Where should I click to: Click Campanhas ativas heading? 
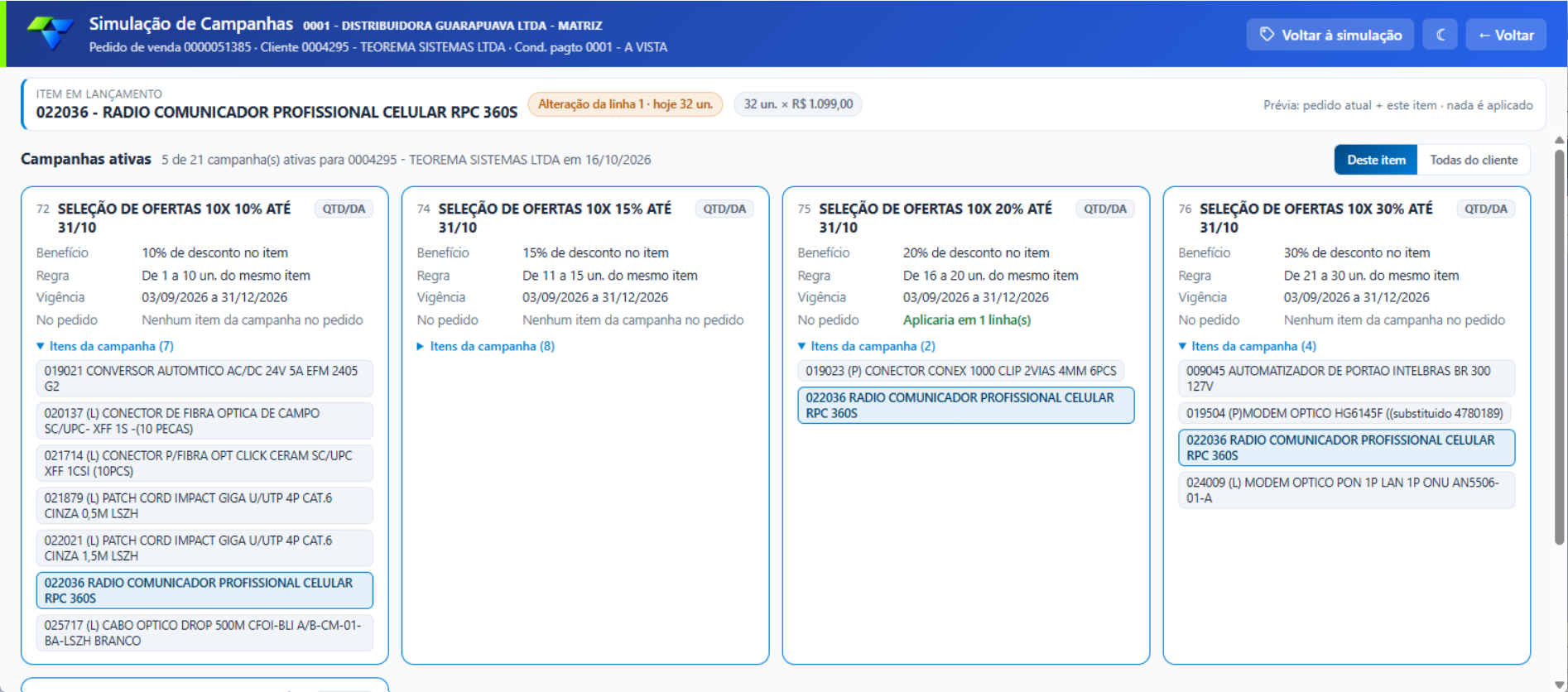coord(86,159)
